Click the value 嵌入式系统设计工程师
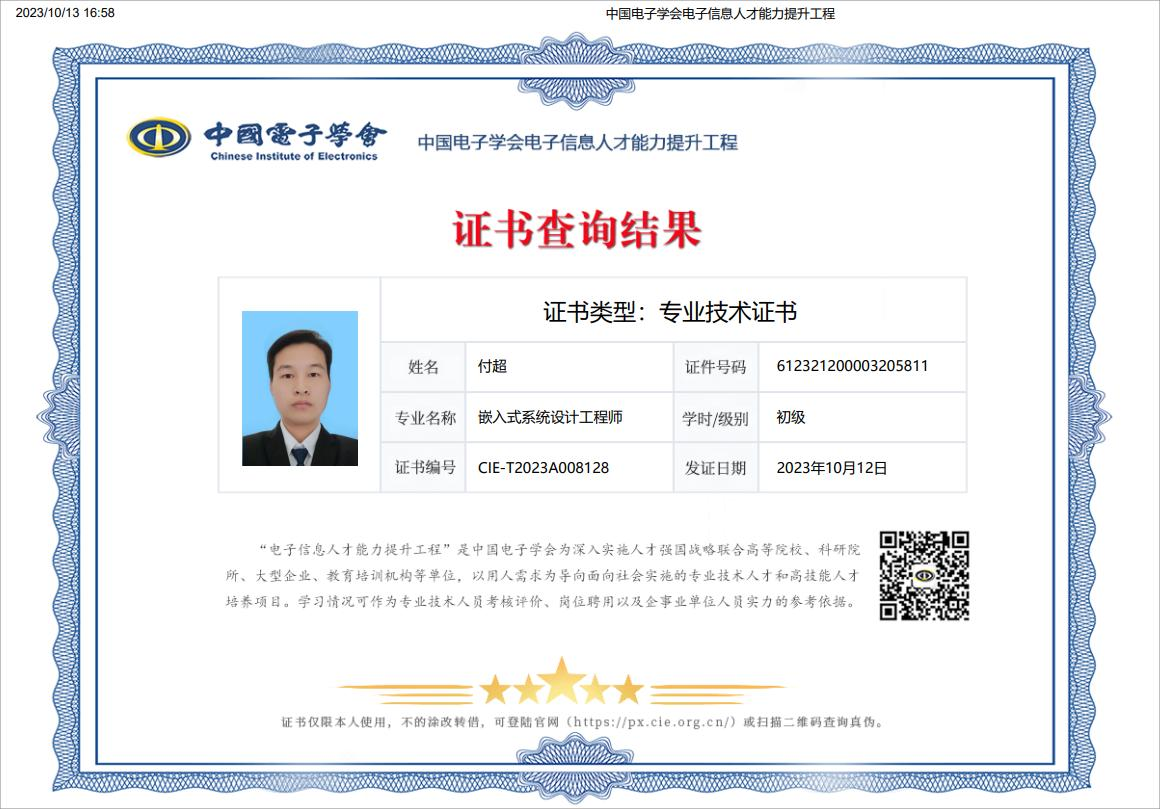1160x809 pixels. (550, 417)
